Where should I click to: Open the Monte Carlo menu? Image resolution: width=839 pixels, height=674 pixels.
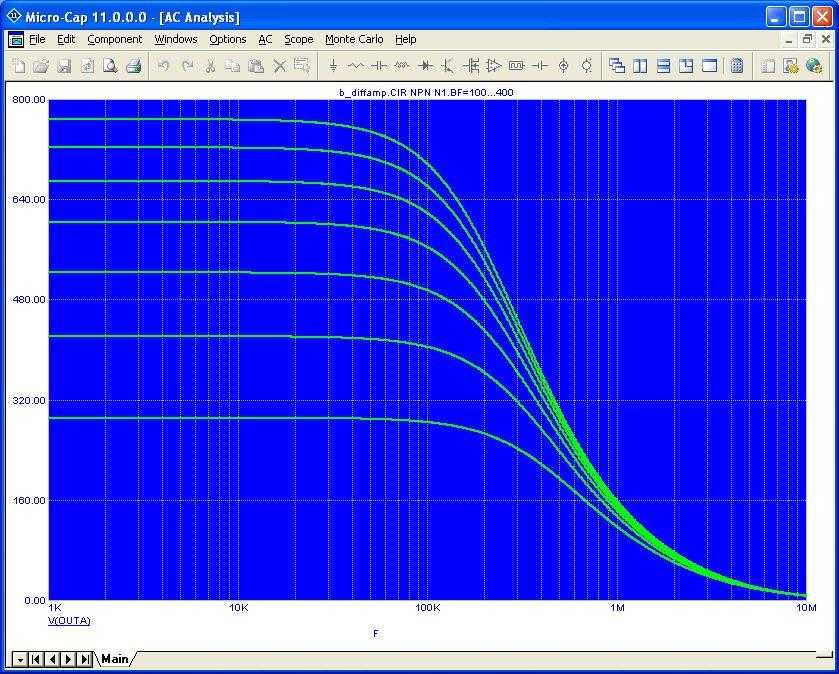[354, 39]
